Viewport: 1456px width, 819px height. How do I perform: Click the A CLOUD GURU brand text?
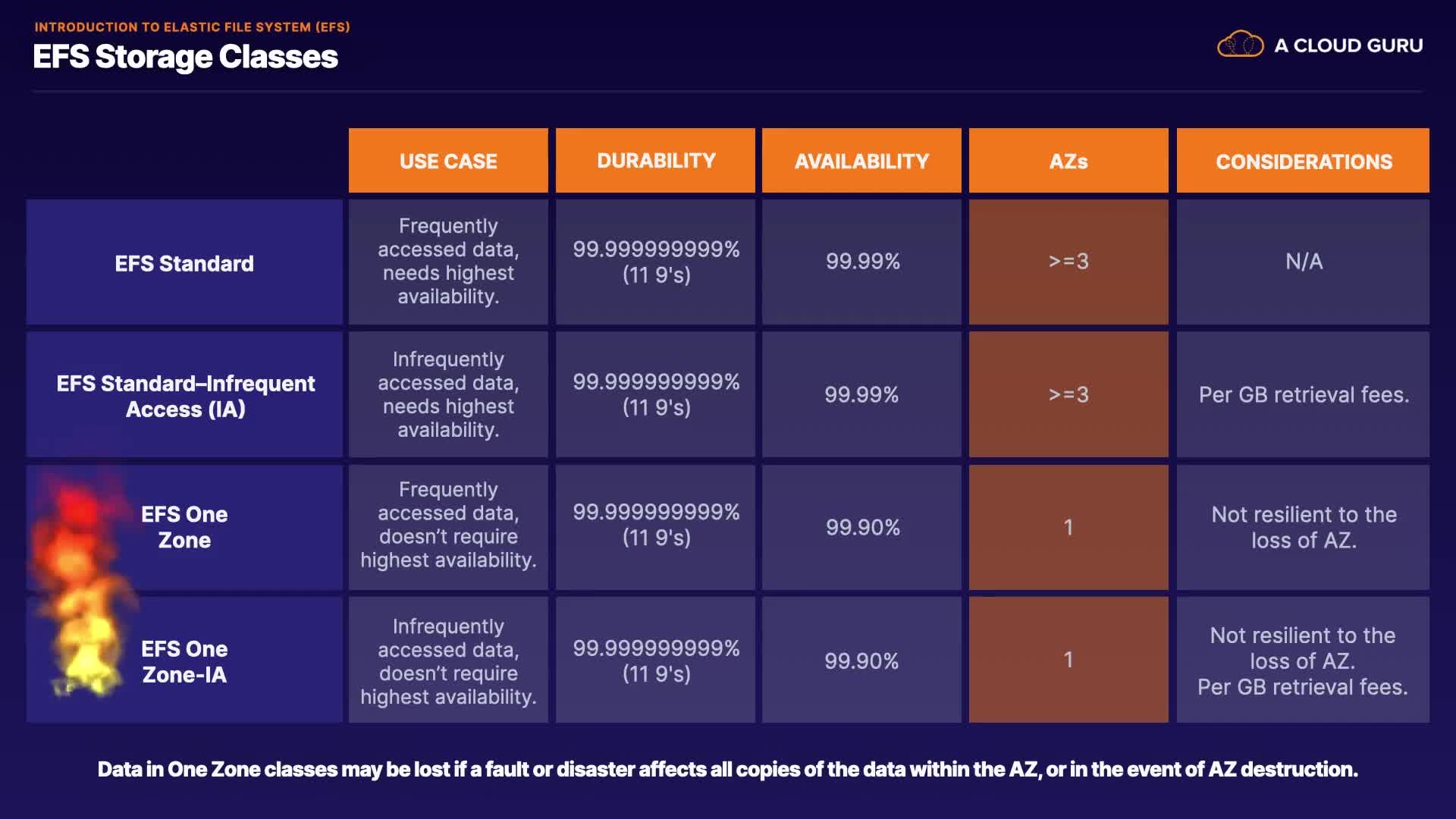1348,45
